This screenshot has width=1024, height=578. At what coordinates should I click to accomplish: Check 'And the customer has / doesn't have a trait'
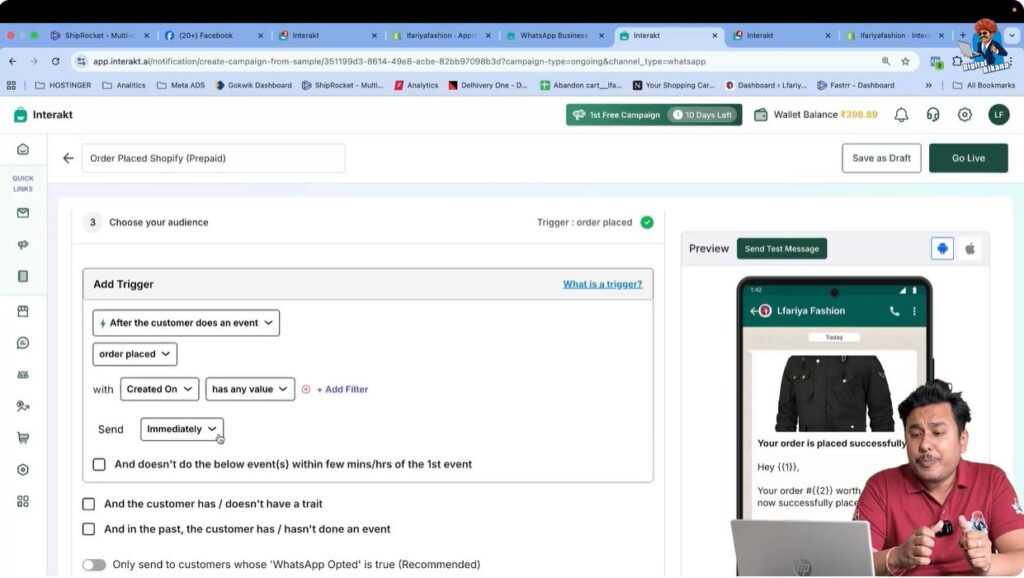88,504
